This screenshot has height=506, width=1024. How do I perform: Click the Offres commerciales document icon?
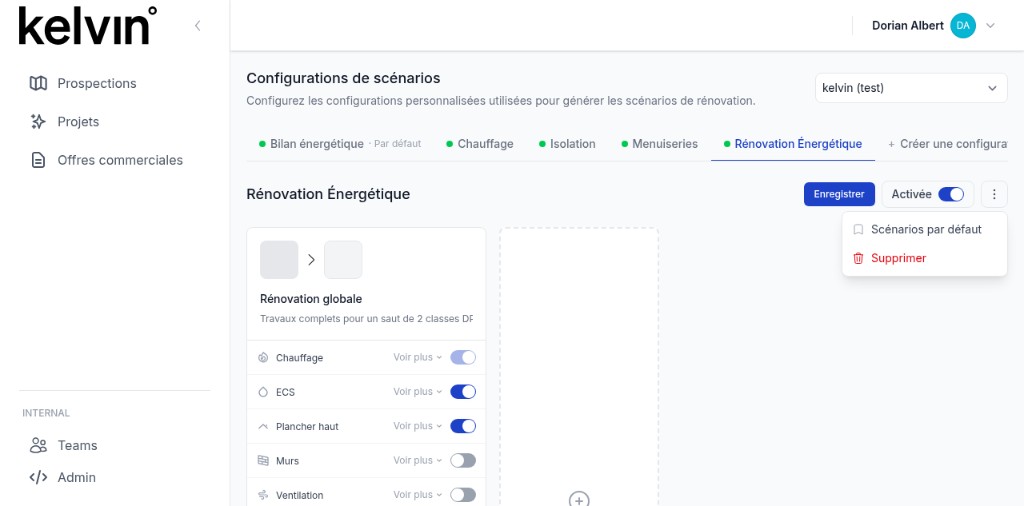pos(39,160)
